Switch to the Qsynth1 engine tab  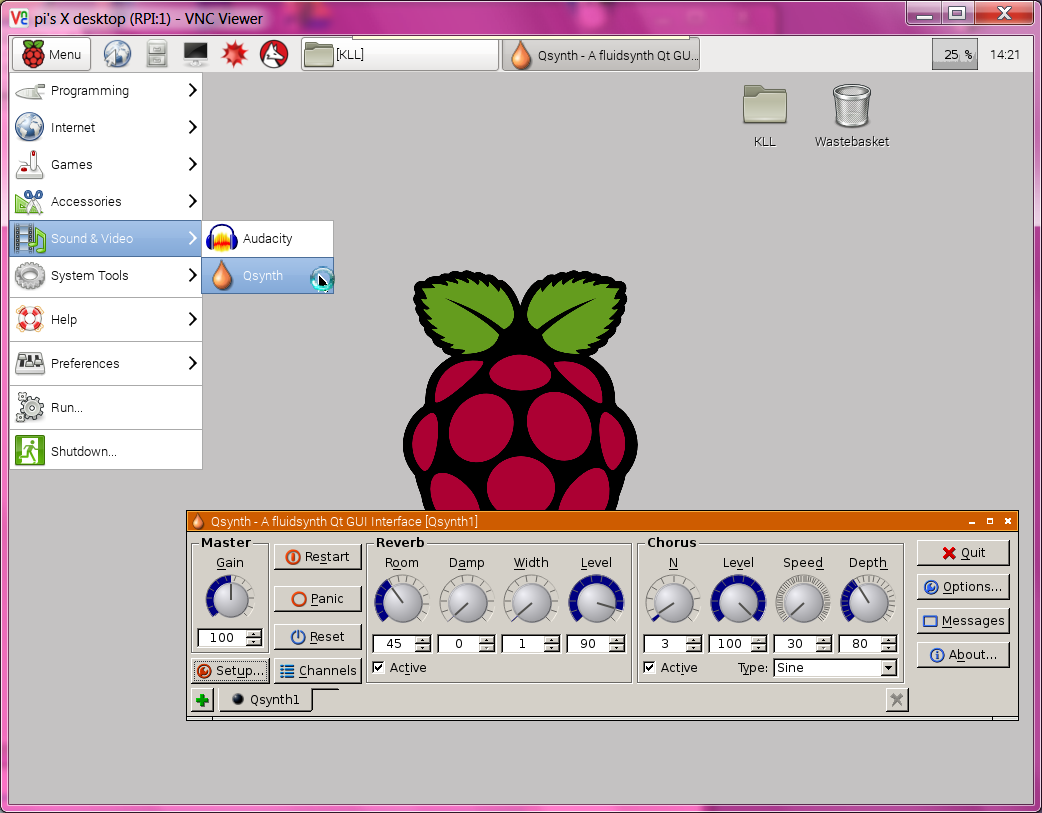(x=265, y=700)
